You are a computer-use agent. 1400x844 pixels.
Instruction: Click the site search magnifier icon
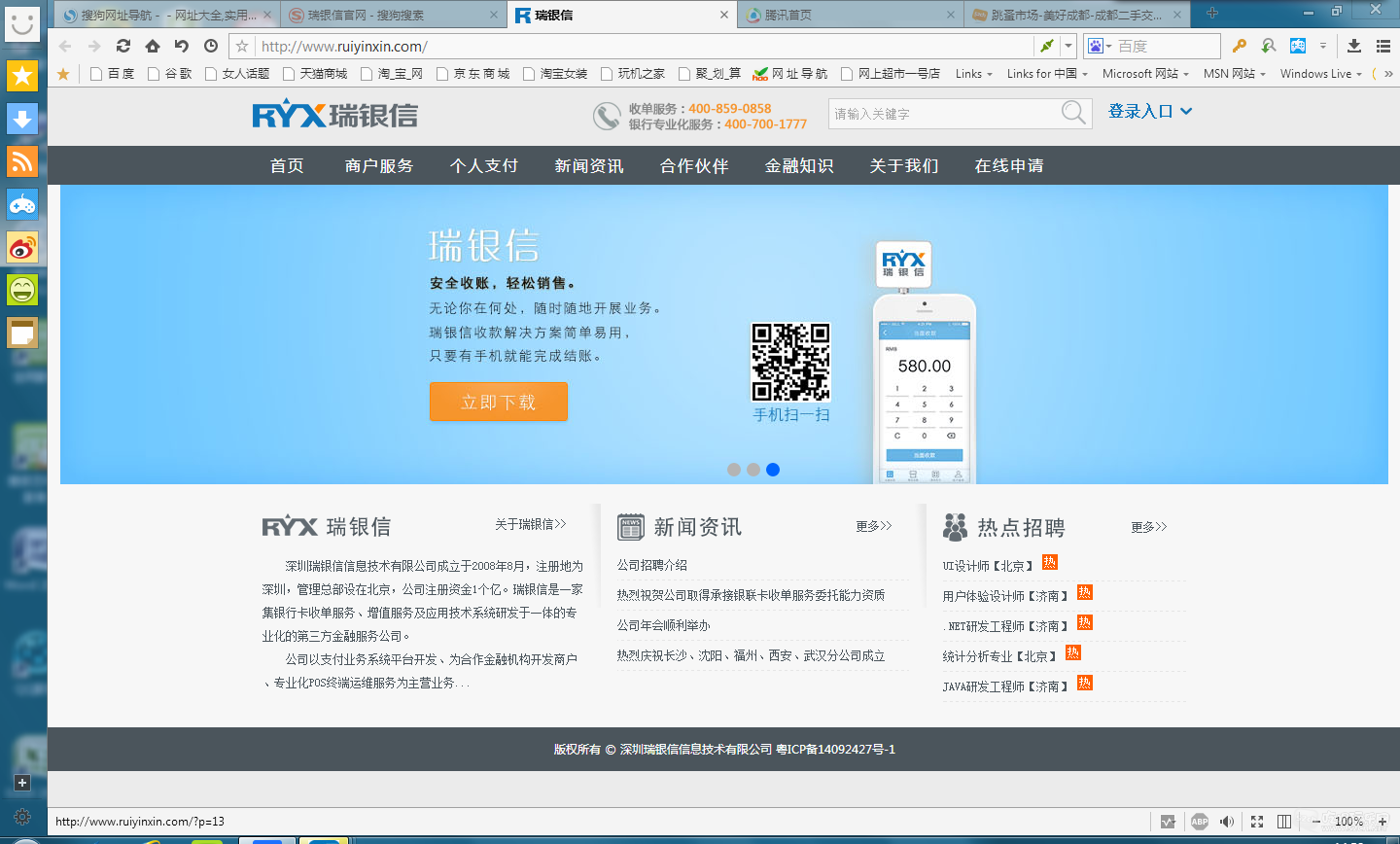pos(1073,113)
